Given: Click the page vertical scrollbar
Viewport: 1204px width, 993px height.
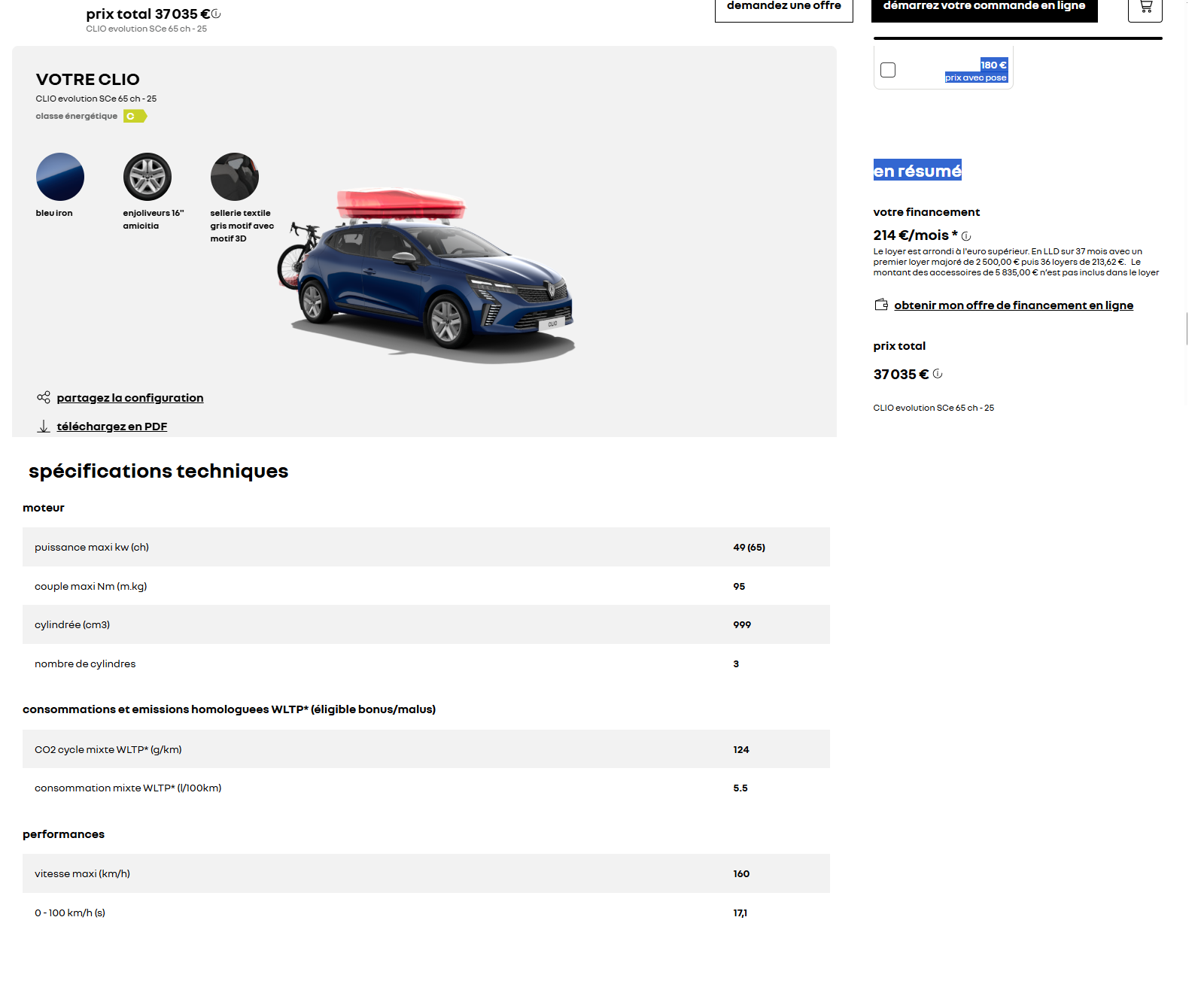Looking at the screenshot, I should click(1187, 329).
